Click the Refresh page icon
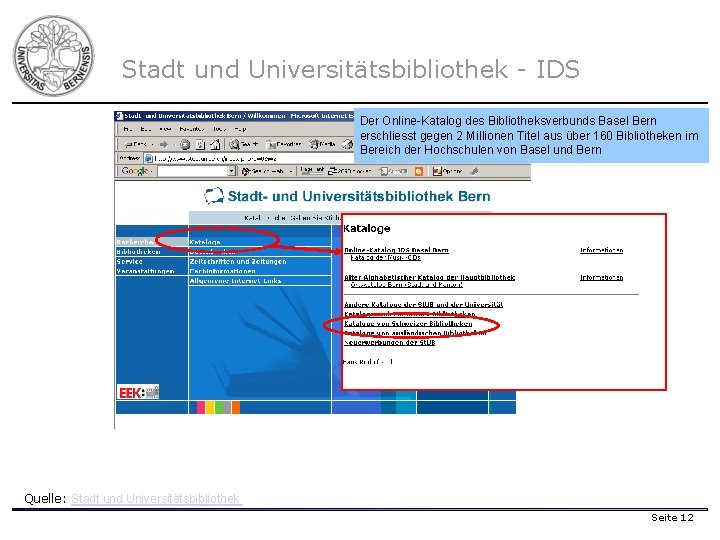 (x=200, y=145)
